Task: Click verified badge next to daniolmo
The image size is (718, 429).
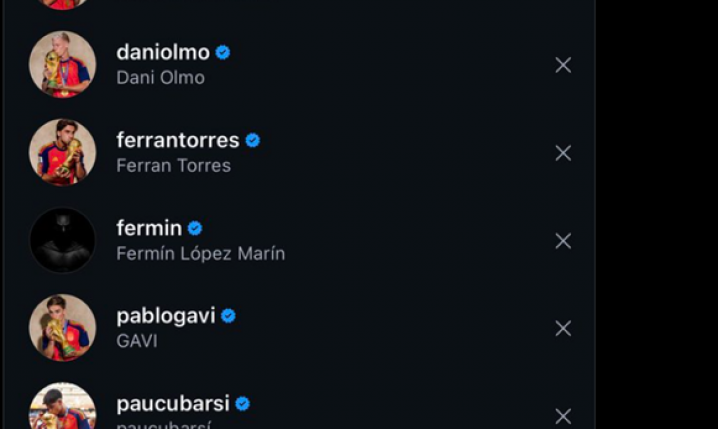Action: [x=223, y=53]
